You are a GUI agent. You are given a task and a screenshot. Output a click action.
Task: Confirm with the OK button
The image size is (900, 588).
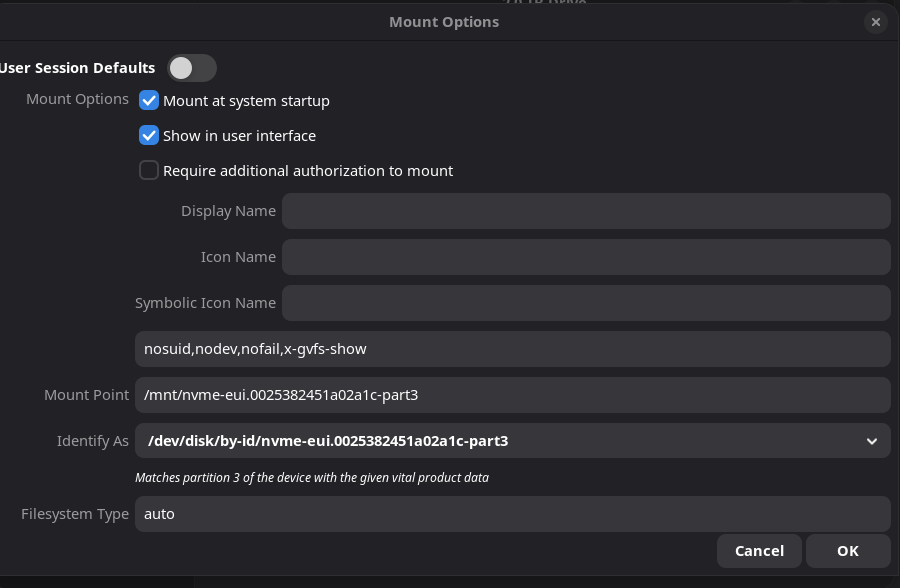click(848, 550)
